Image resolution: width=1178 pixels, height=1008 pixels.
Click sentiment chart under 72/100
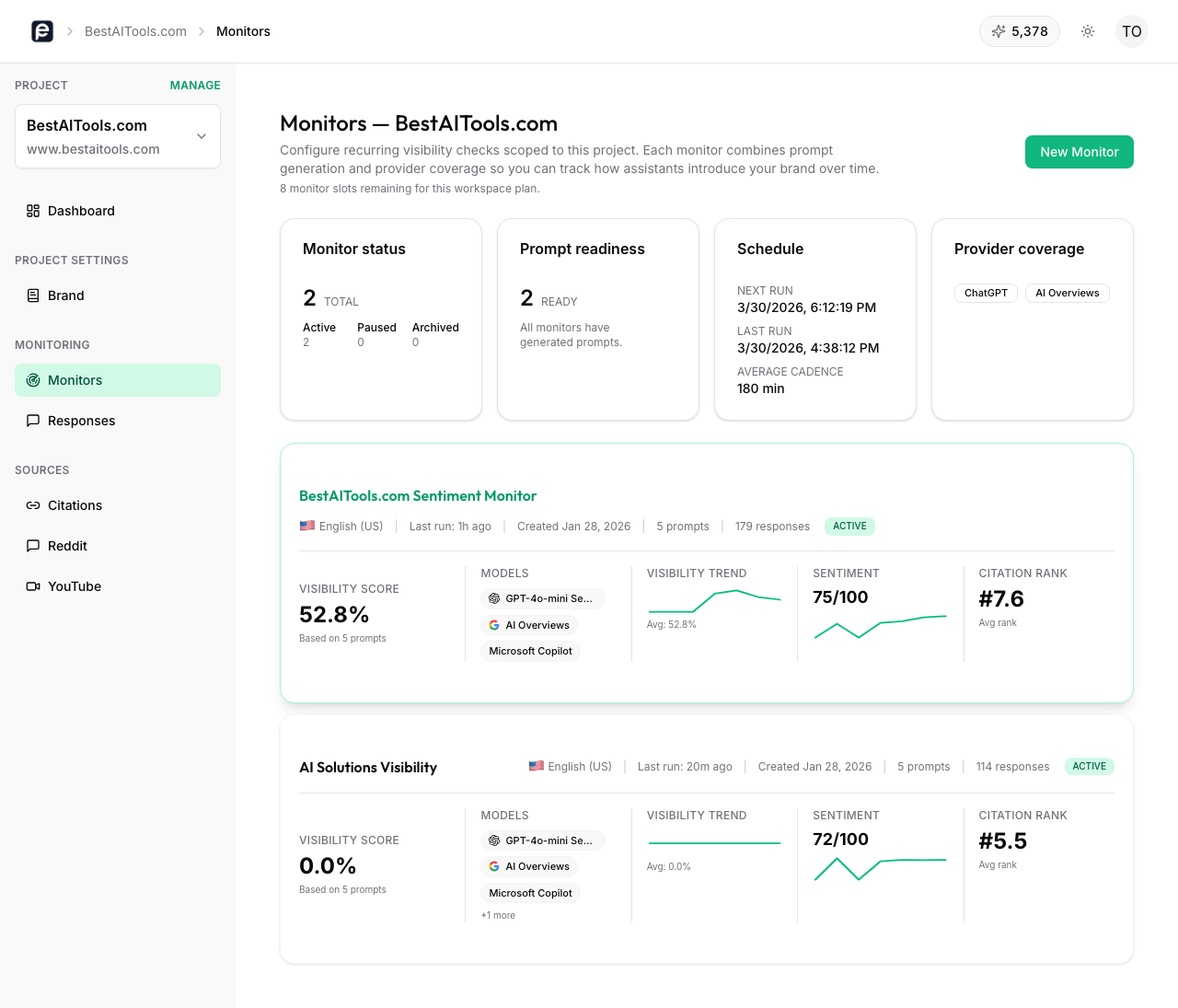pos(880,869)
